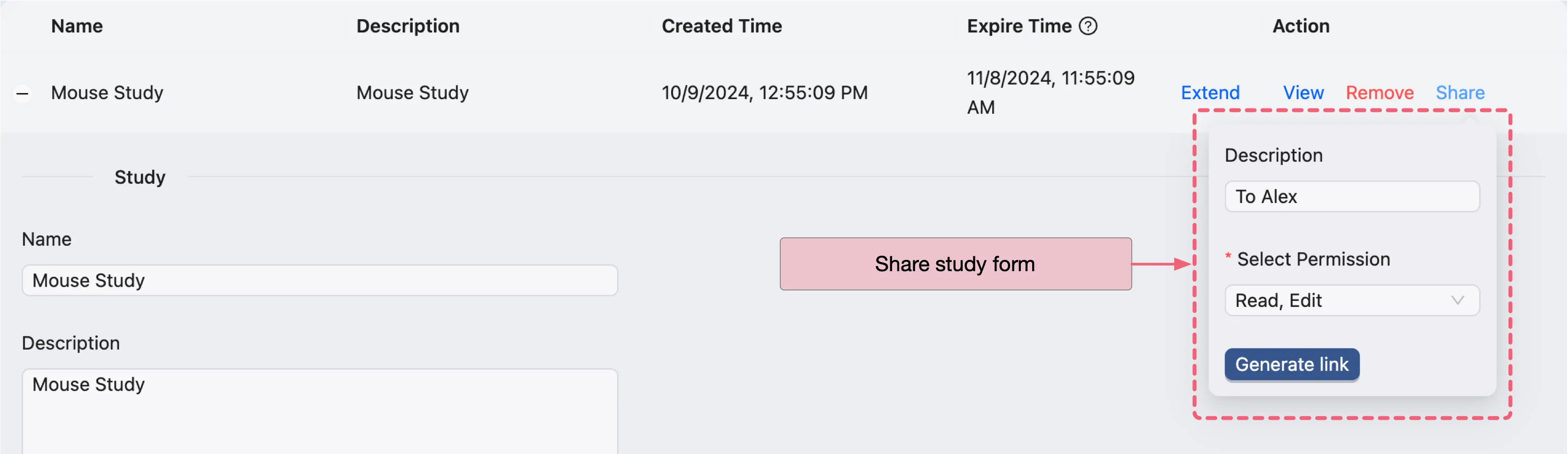This screenshot has height=454, width=1568.
Task: Click the red Remove link
Action: point(1380,93)
